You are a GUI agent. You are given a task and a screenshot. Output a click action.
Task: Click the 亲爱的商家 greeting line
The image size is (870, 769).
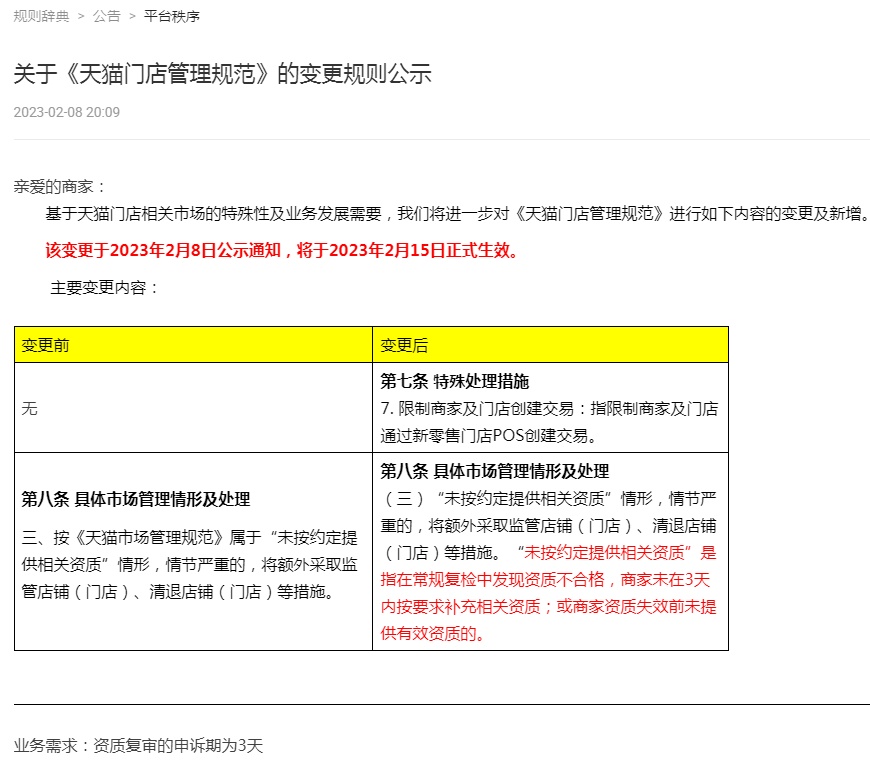(60, 187)
